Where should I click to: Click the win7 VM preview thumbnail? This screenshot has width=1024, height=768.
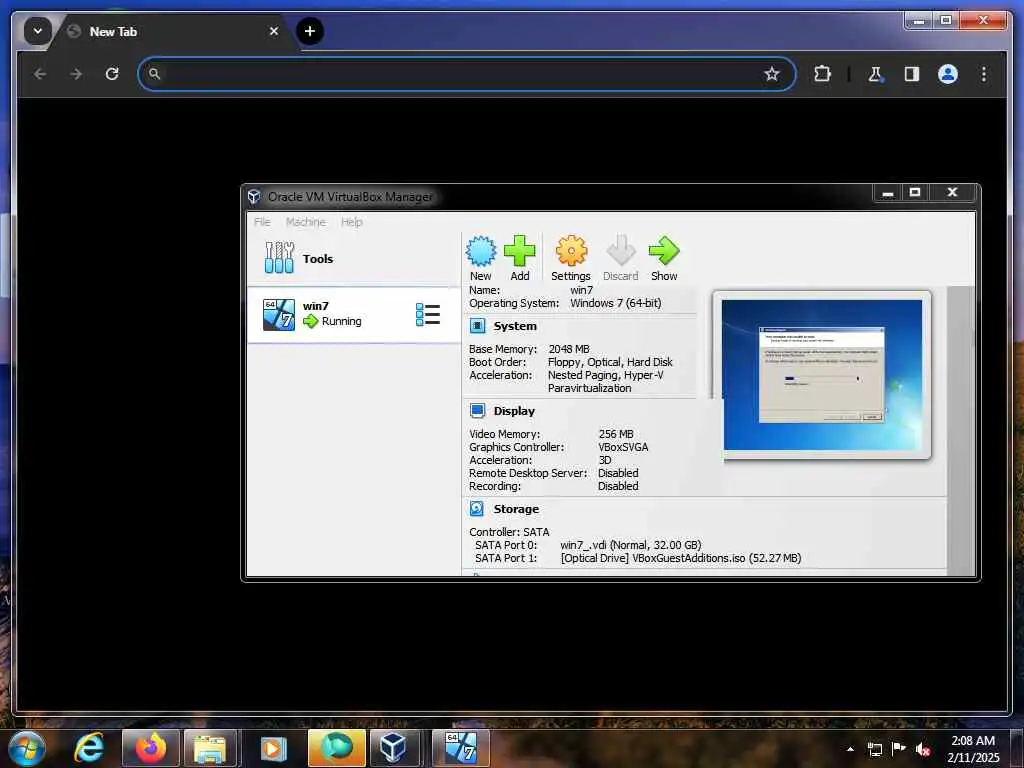tap(822, 375)
